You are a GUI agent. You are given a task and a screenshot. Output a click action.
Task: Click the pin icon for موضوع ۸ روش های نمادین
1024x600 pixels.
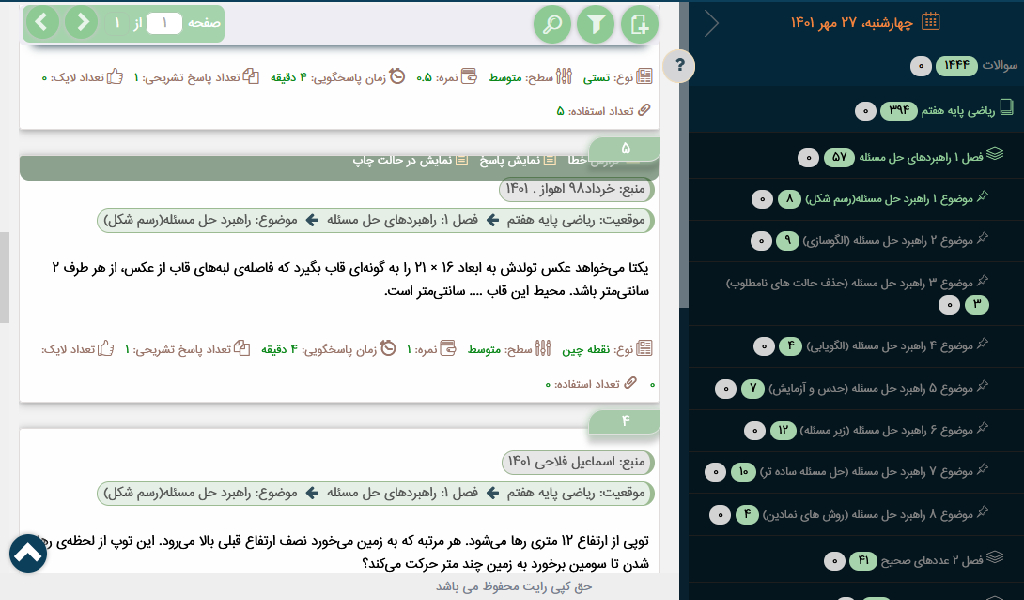pyautogui.click(x=982, y=513)
